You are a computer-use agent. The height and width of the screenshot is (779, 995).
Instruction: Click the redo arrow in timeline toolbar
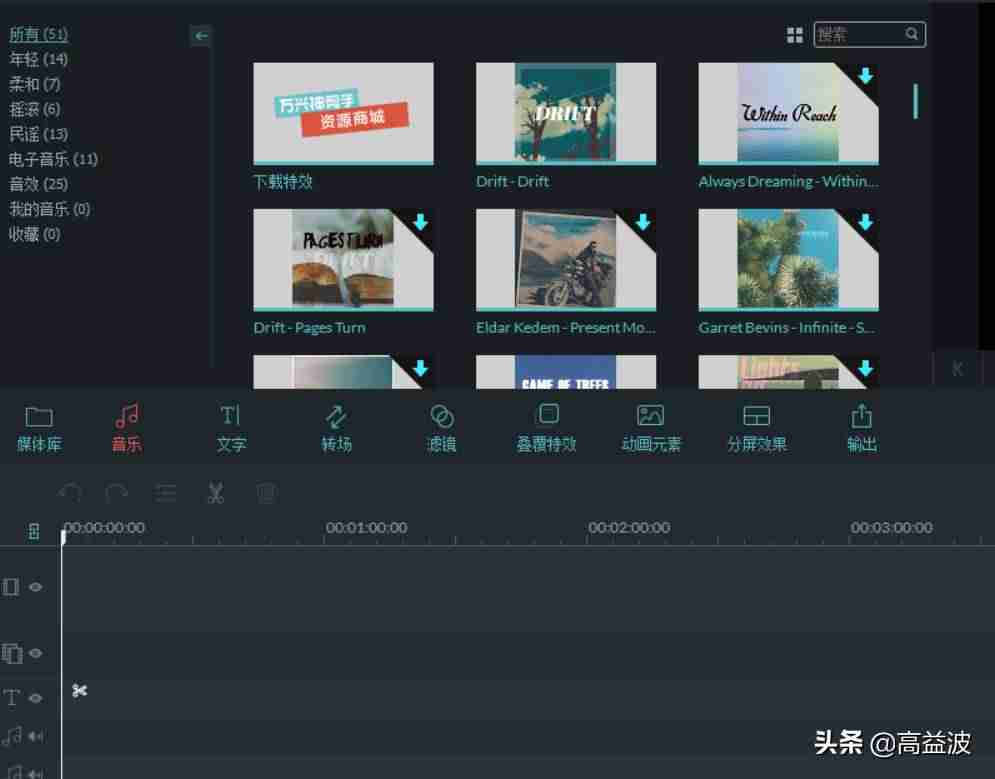tap(117, 492)
